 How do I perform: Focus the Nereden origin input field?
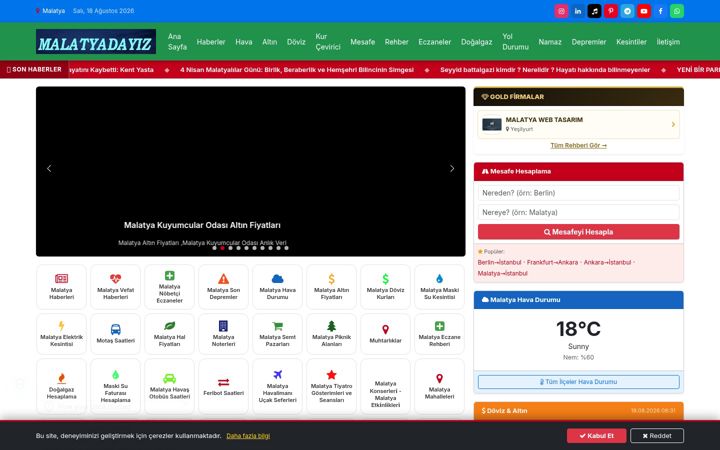click(x=579, y=193)
